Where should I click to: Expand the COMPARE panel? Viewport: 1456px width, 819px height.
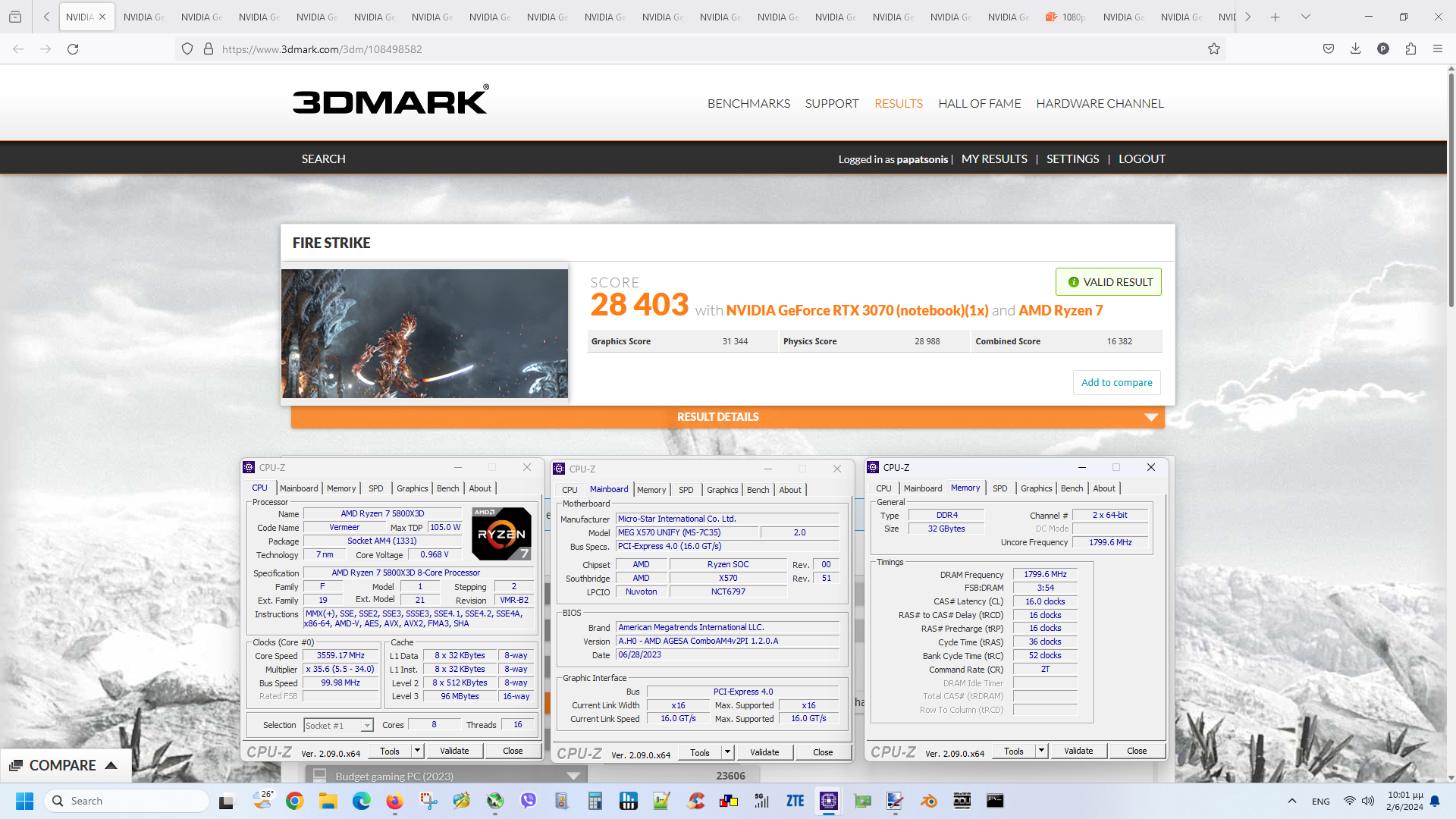65,765
